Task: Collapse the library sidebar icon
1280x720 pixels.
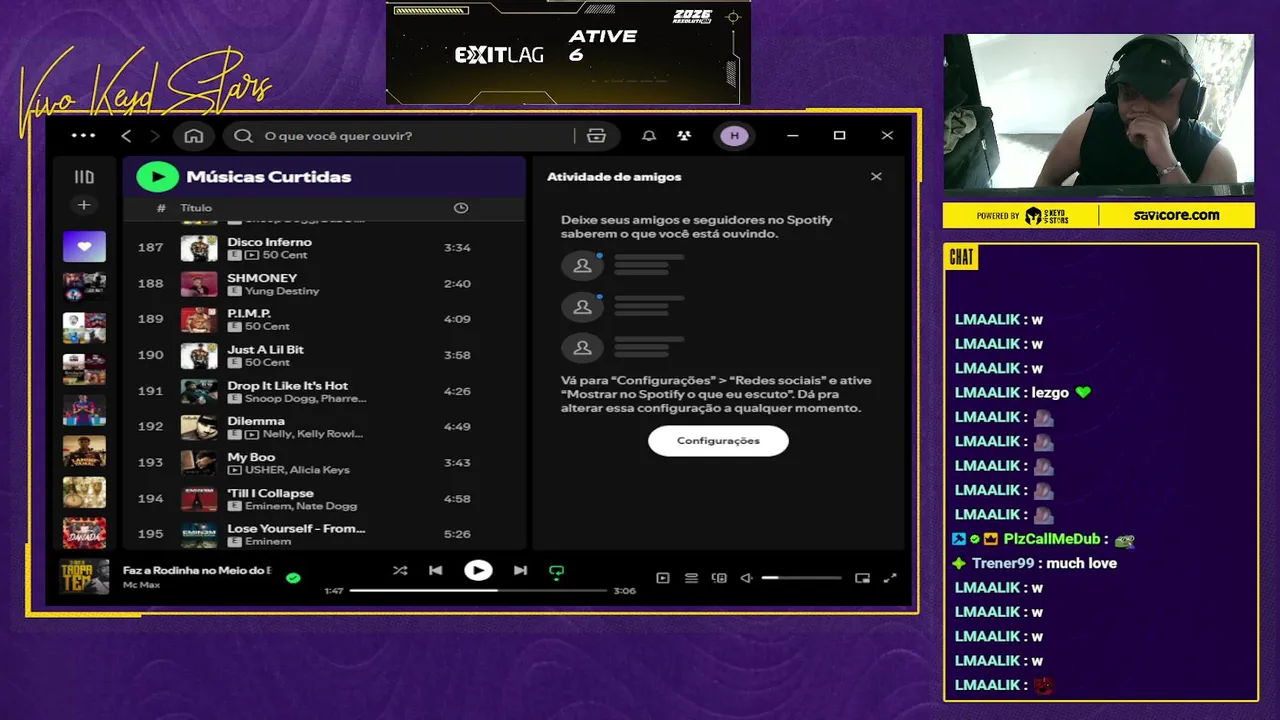Action: (84, 177)
